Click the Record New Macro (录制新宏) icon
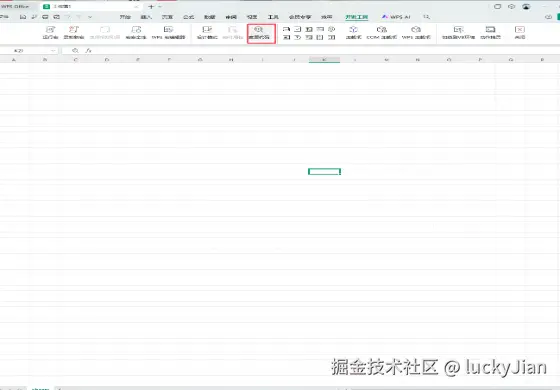The width and height of the screenshot is (560, 390). [x=74, y=32]
